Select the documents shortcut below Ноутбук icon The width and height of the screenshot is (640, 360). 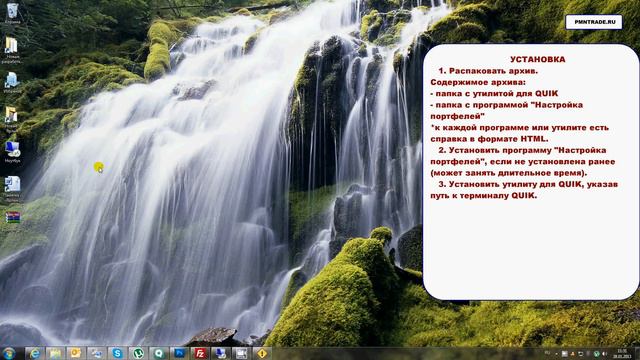point(12,189)
